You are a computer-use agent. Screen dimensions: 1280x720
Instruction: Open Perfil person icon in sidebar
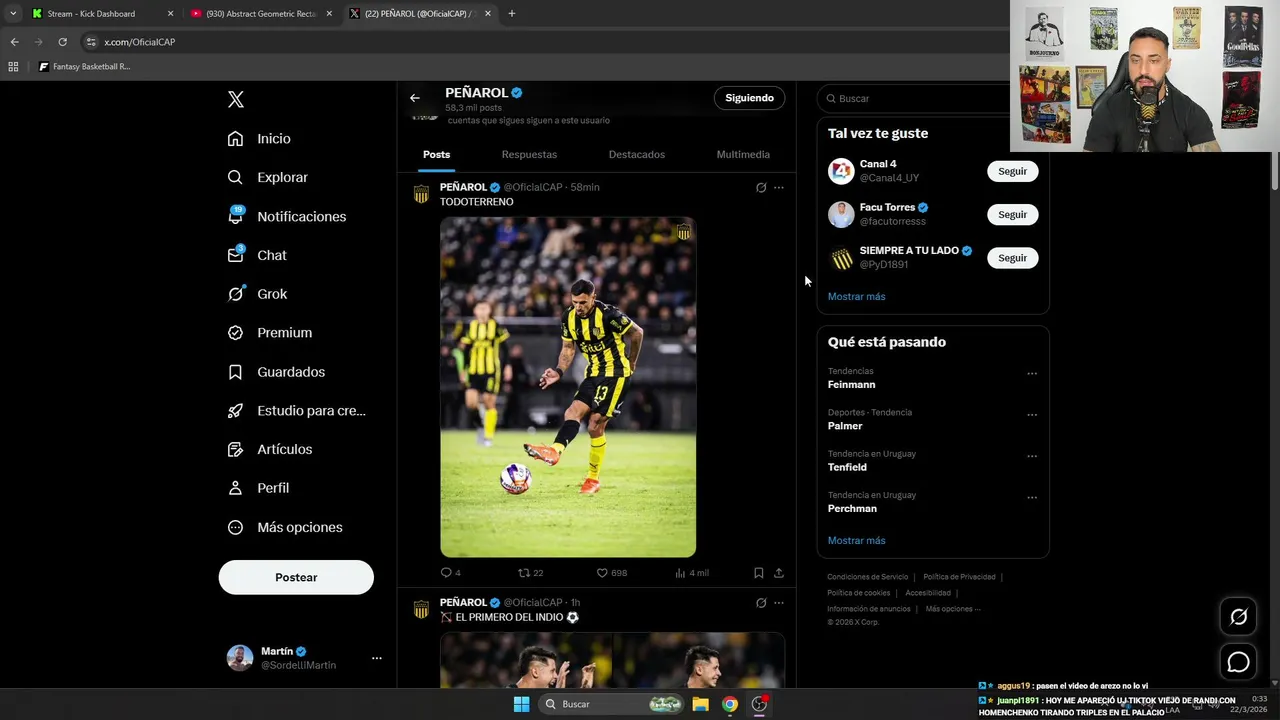coord(235,488)
